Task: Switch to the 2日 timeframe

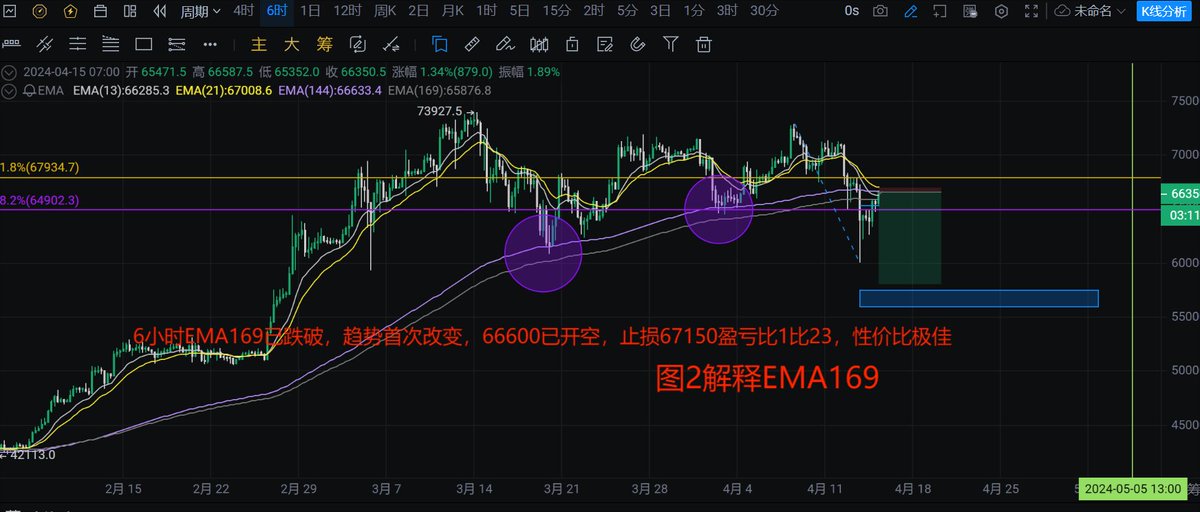Action: [419, 11]
